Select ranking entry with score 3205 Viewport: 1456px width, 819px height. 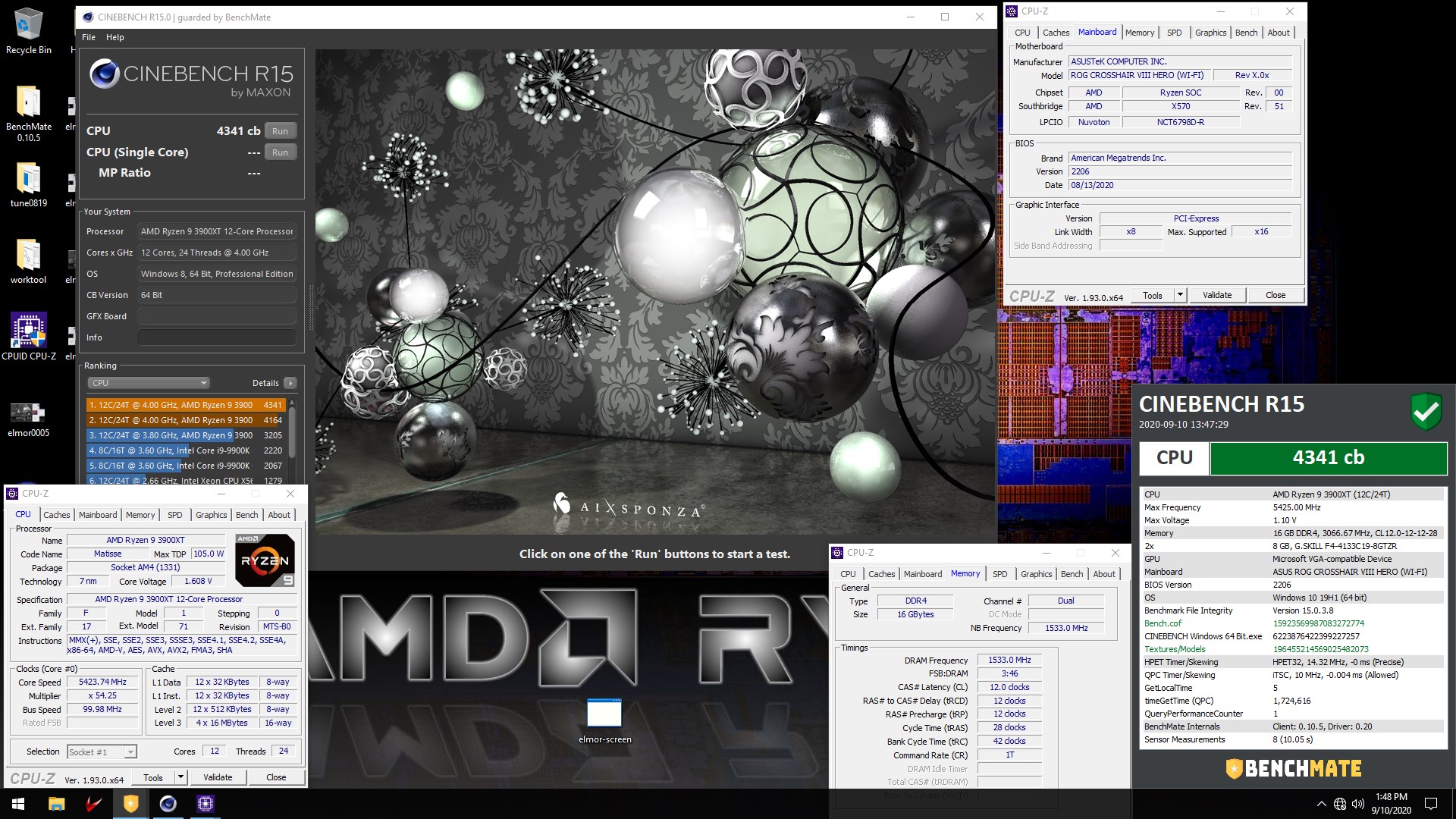point(186,435)
